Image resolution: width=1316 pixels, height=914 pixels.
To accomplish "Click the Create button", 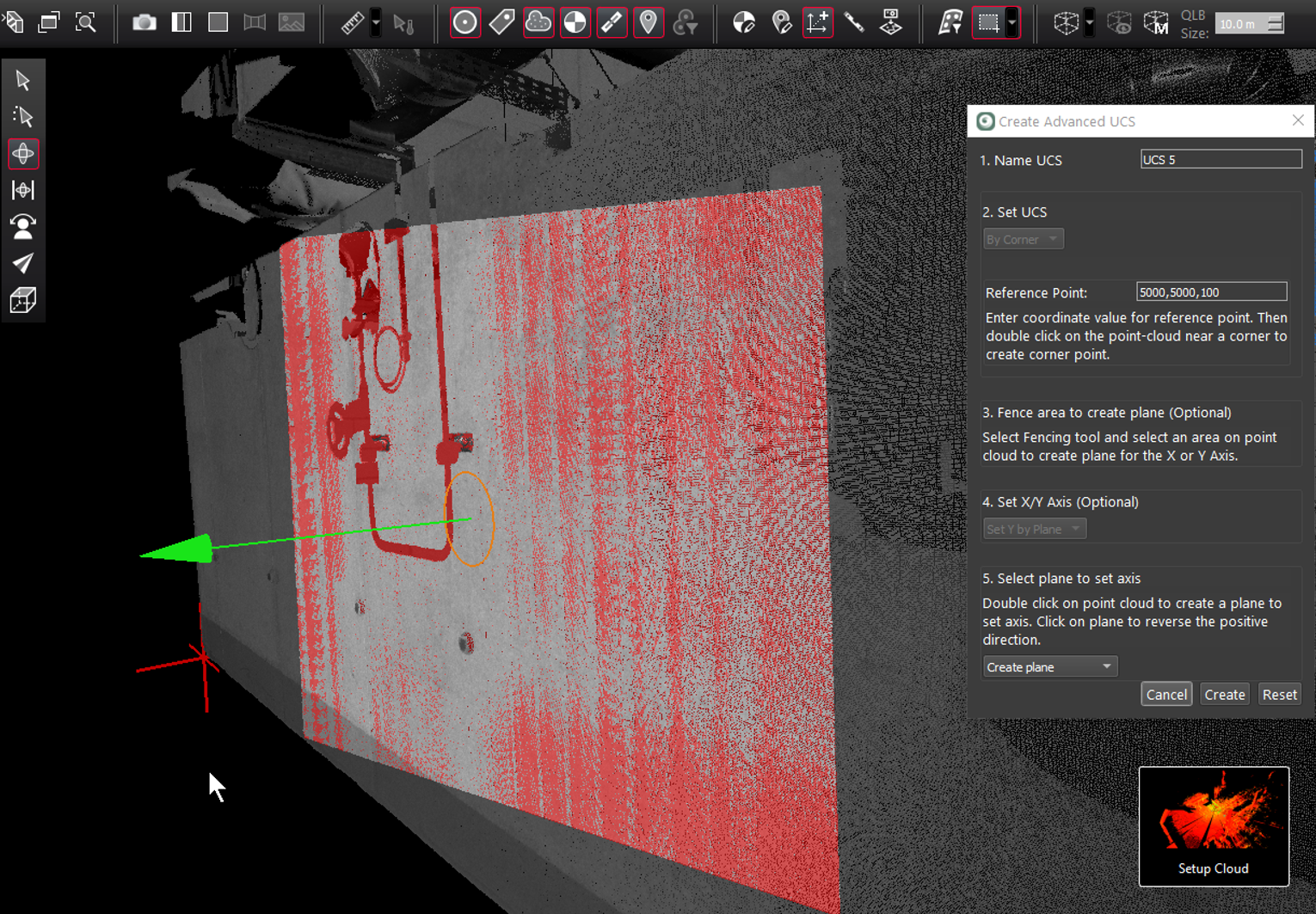I will 1224,695.
